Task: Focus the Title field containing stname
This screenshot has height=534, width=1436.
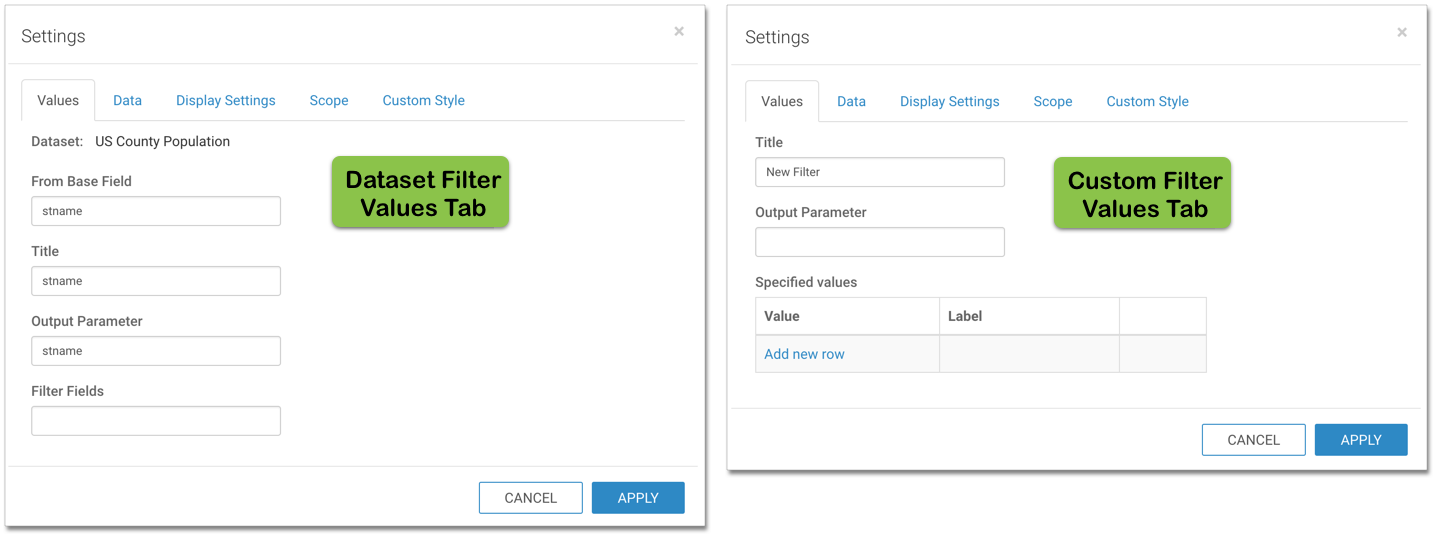Action: point(156,281)
